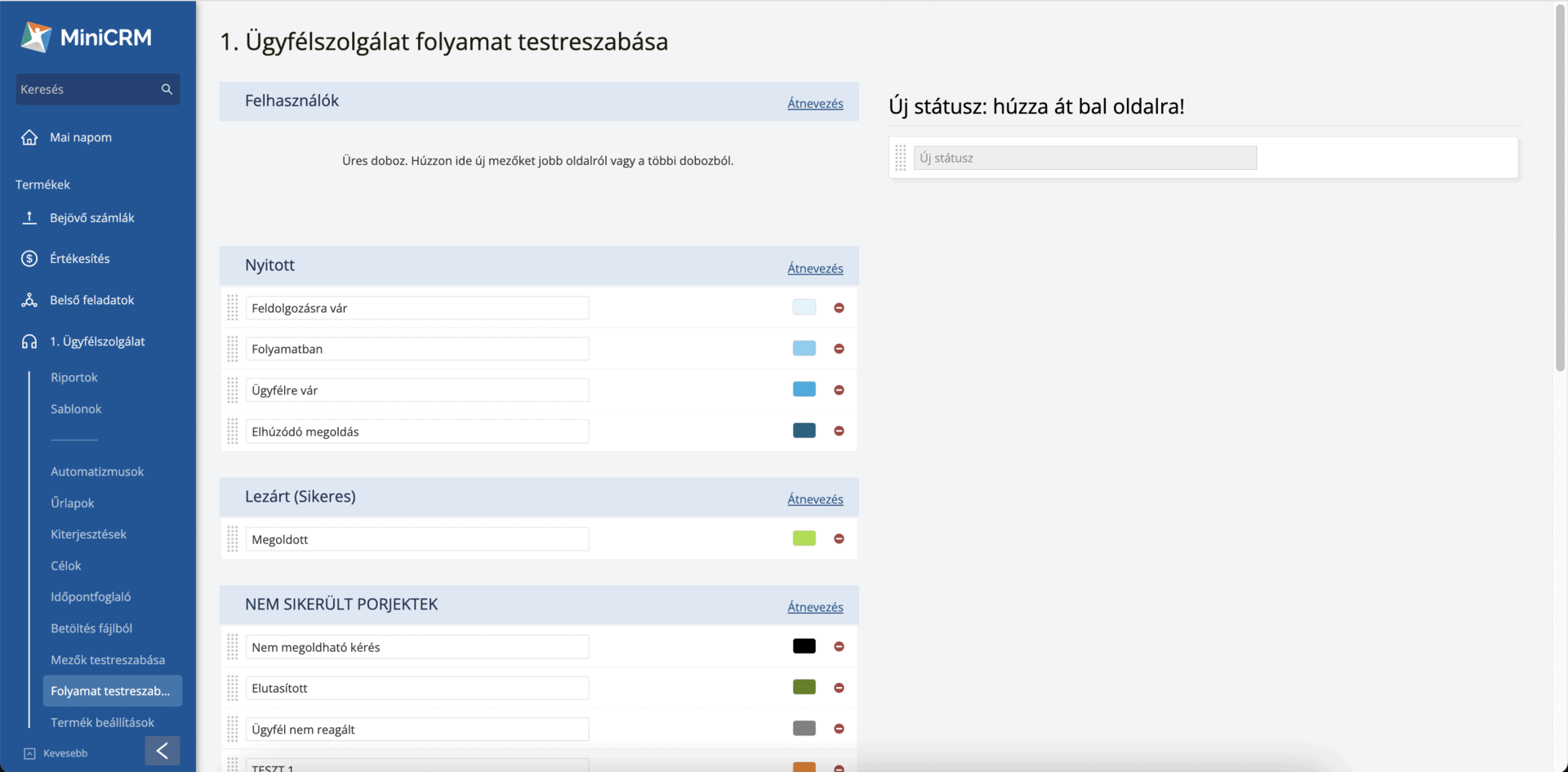This screenshot has width=1568, height=772.
Task: Grab the drag handle of Elhúzódó megoldás
Action: [x=233, y=431]
